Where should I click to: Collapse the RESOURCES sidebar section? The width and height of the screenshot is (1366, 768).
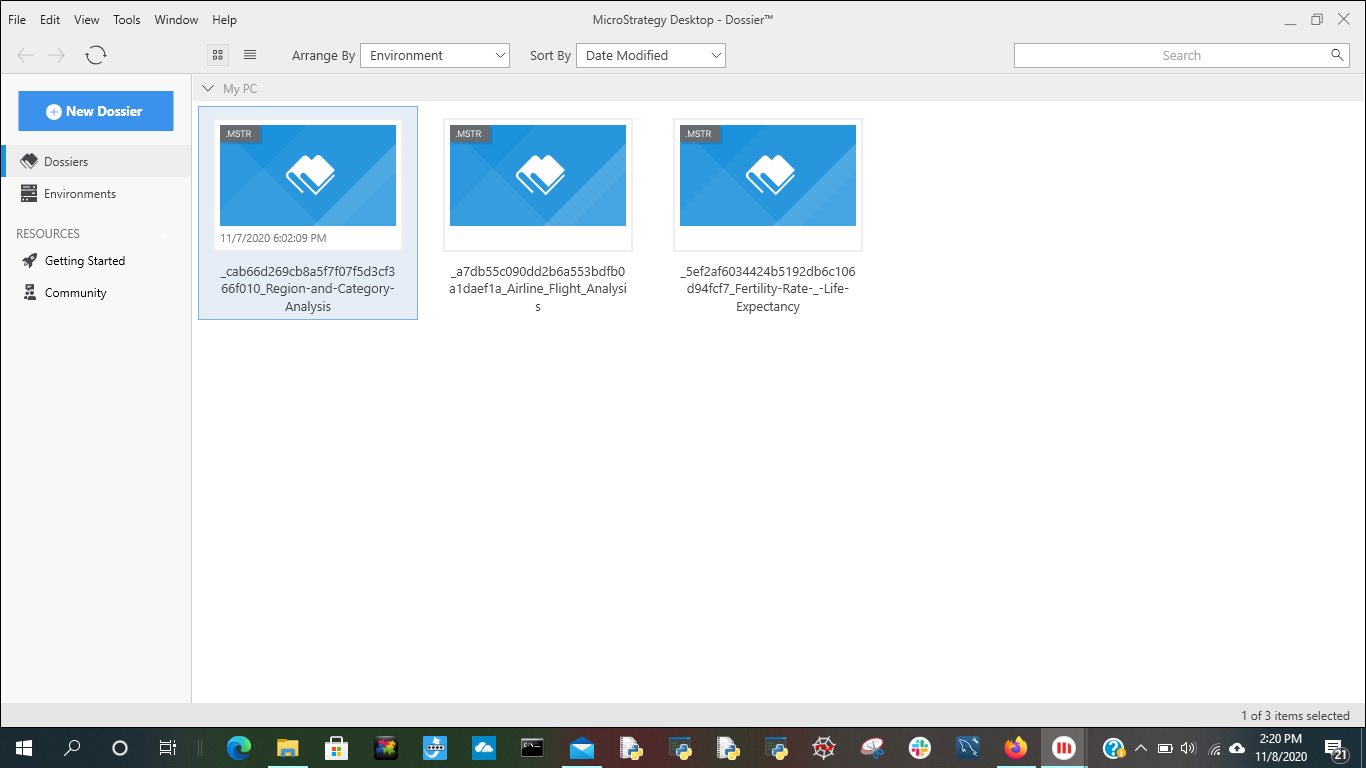[164, 234]
